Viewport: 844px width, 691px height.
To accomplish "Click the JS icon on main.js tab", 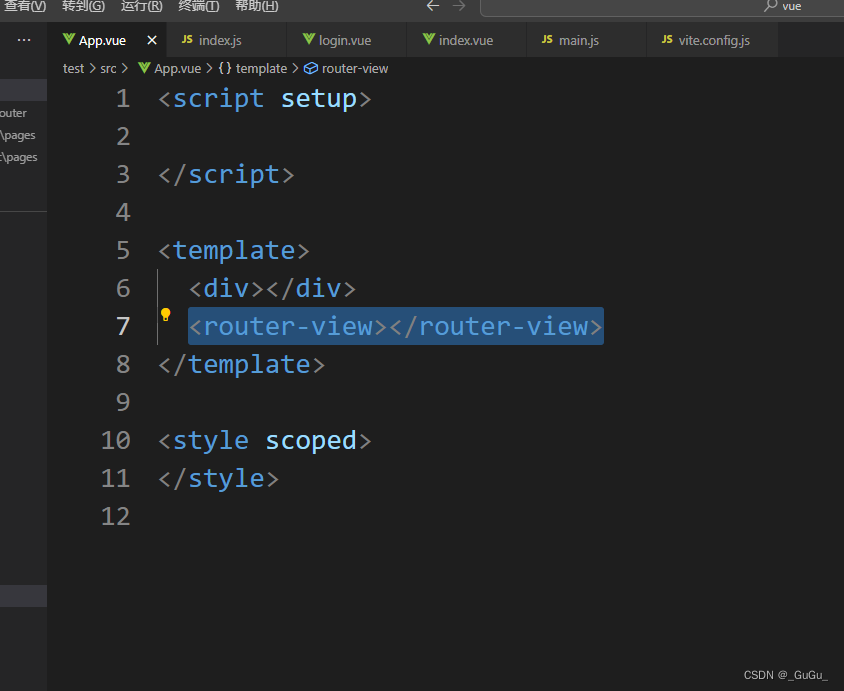I will 547,39.
